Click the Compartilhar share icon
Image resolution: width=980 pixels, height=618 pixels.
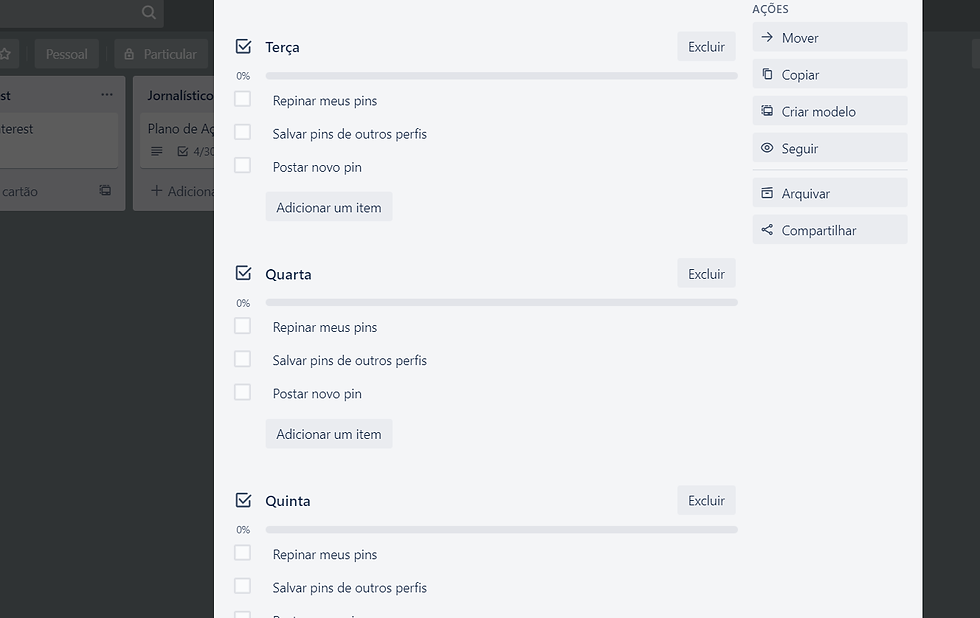(x=767, y=230)
